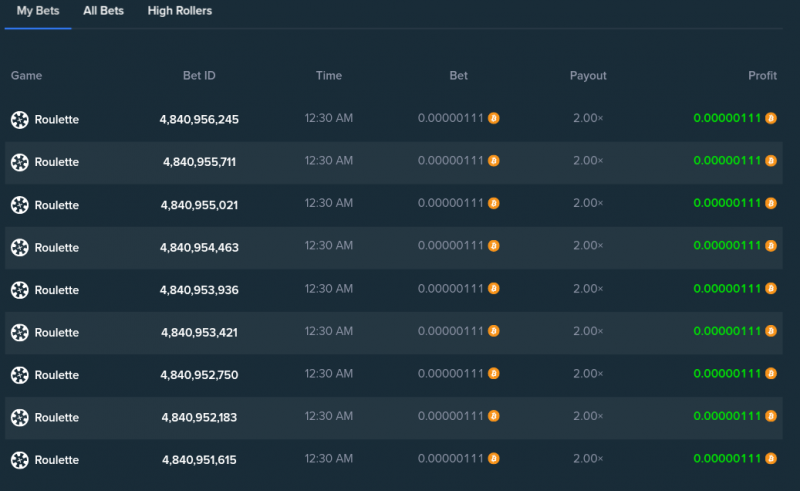800x491 pixels.
Task: Click 12:30 AM time in row 4,840,955,711
Action: click(x=329, y=161)
